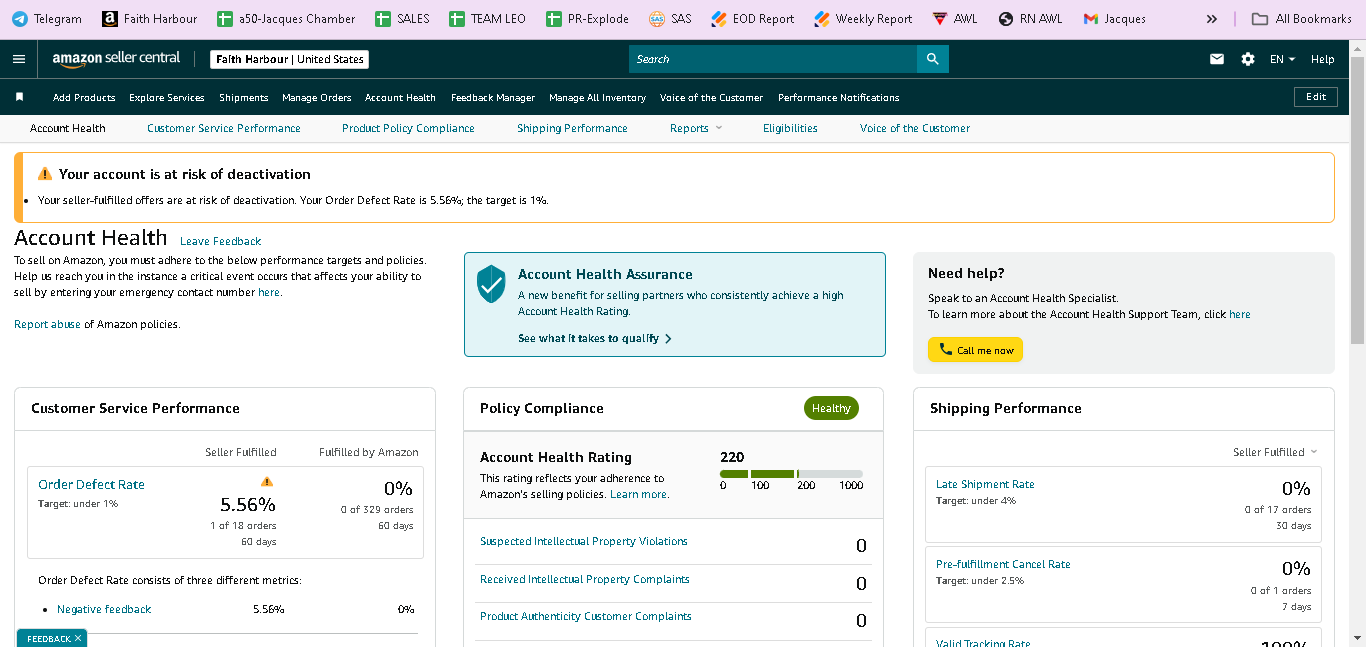Image resolution: width=1366 pixels, height=647 pixels.
Task: Click Add Products in the top menu
Action: pyautogui.click(x=84, y=97)
